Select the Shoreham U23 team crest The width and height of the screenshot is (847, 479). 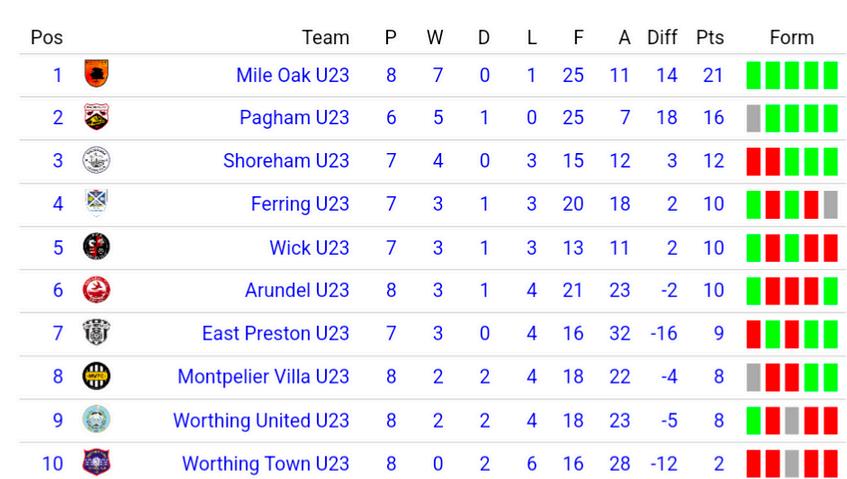point(96,160)
